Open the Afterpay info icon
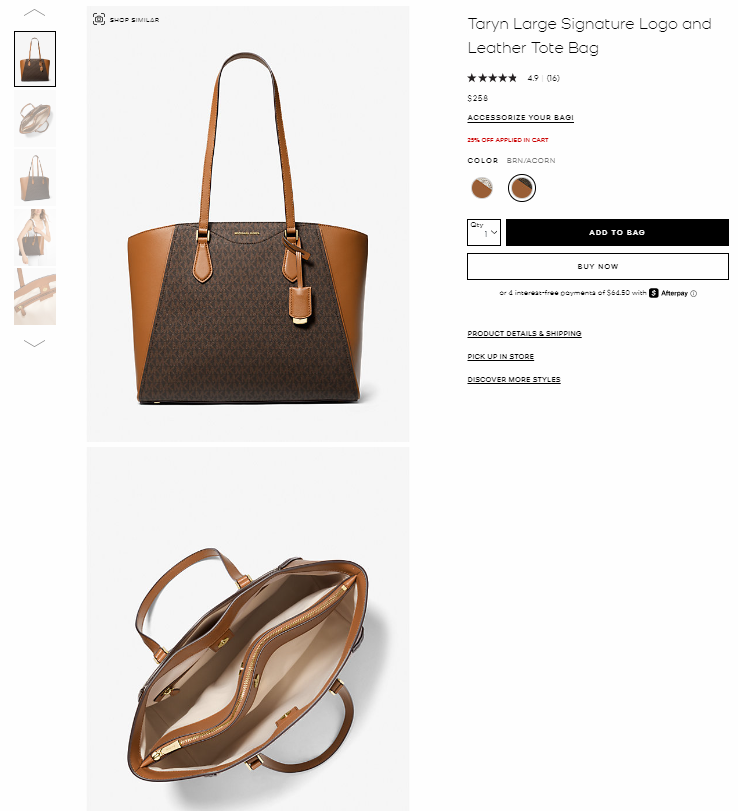 click(x=694, y=293)
